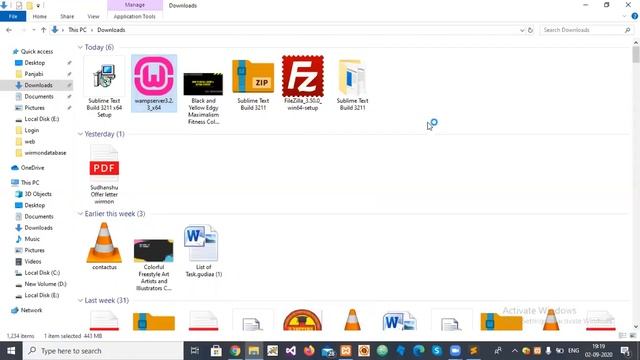
Task: Click the taskbar search box
Action: [103, 351]
